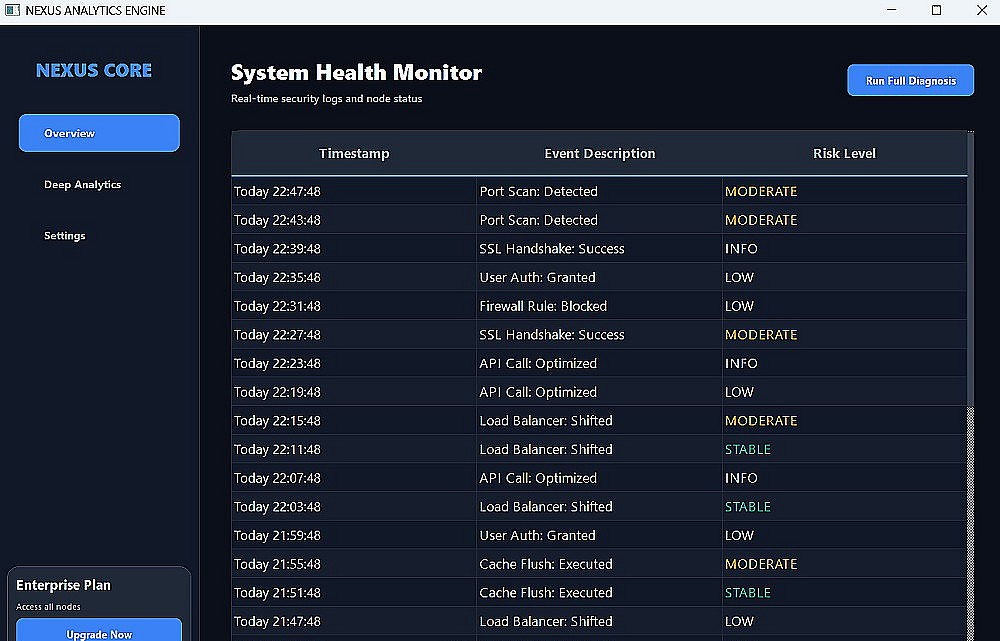
Task: Click the NEXUS CORE logo text
Action: [94, 70]
